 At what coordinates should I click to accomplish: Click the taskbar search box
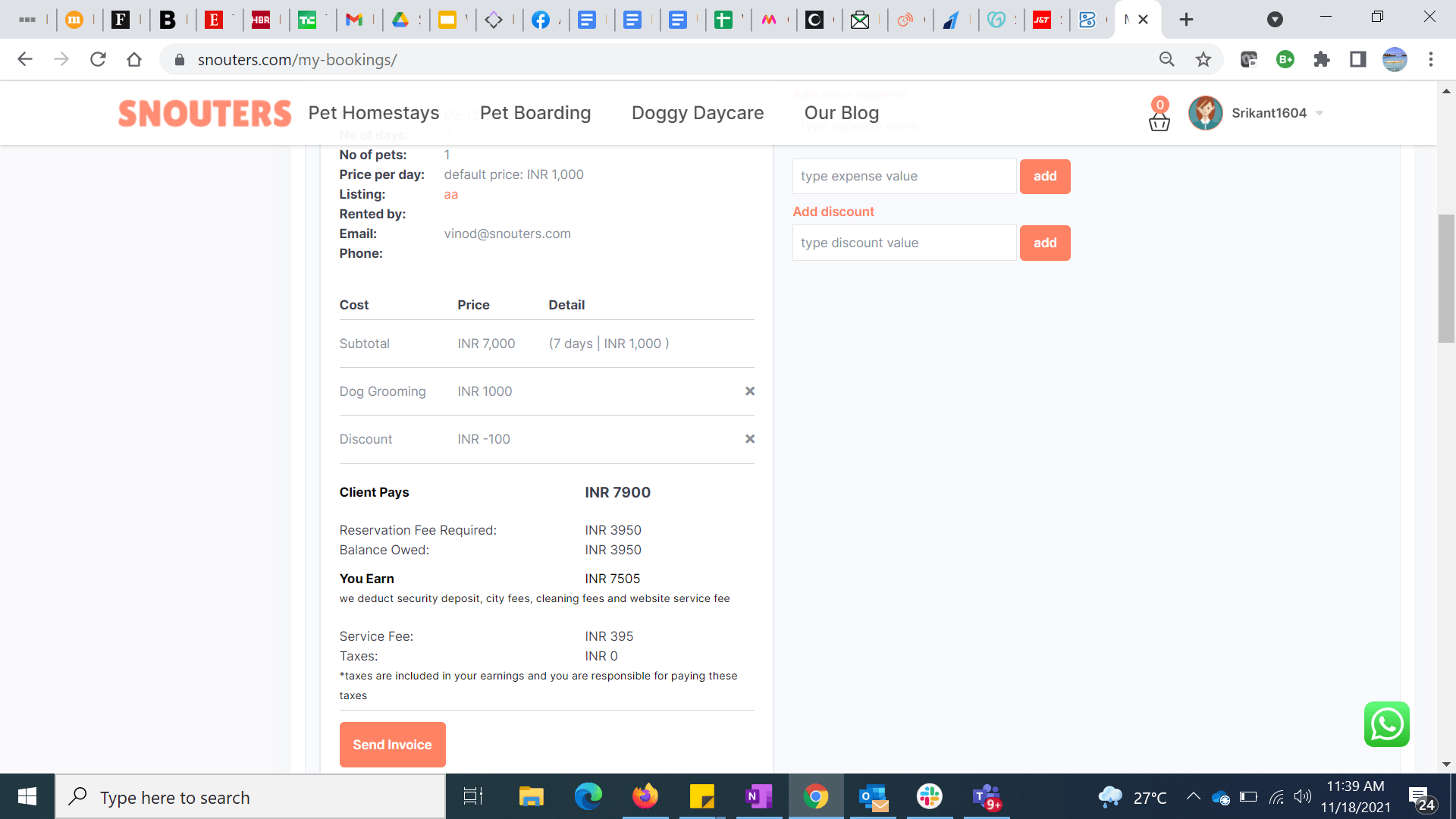(x=250, y=797)
